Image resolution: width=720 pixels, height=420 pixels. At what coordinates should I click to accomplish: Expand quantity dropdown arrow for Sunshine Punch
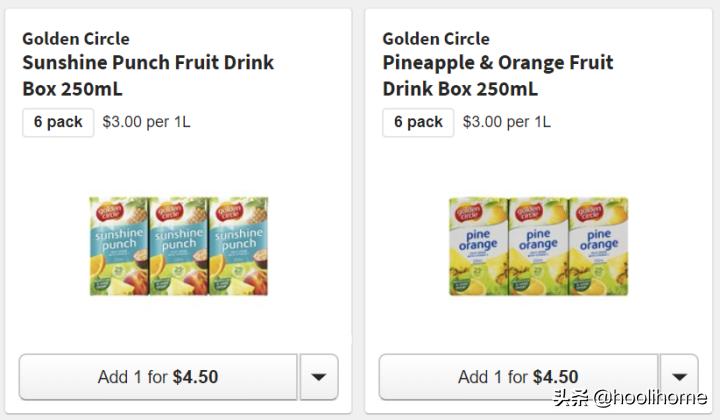(319, 377)
